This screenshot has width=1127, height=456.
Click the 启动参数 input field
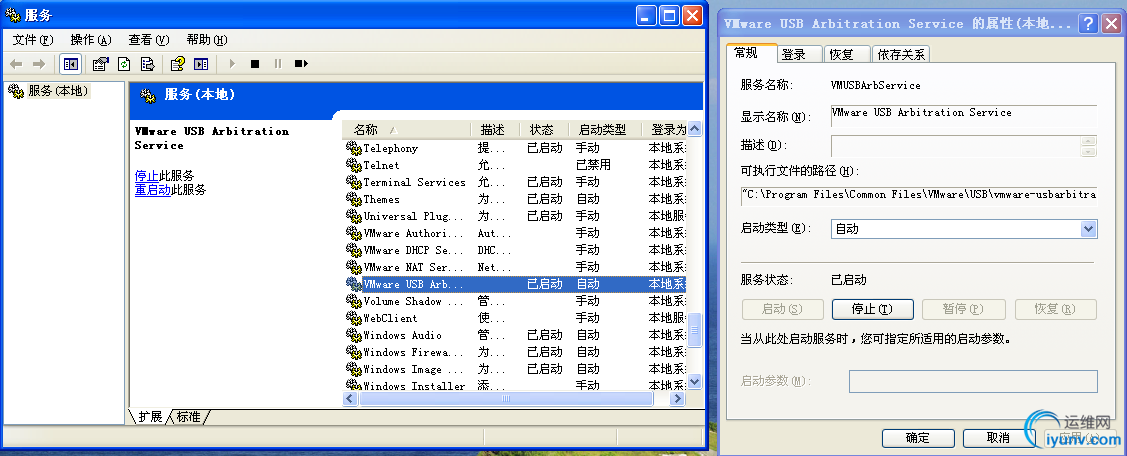coord(973,381)
